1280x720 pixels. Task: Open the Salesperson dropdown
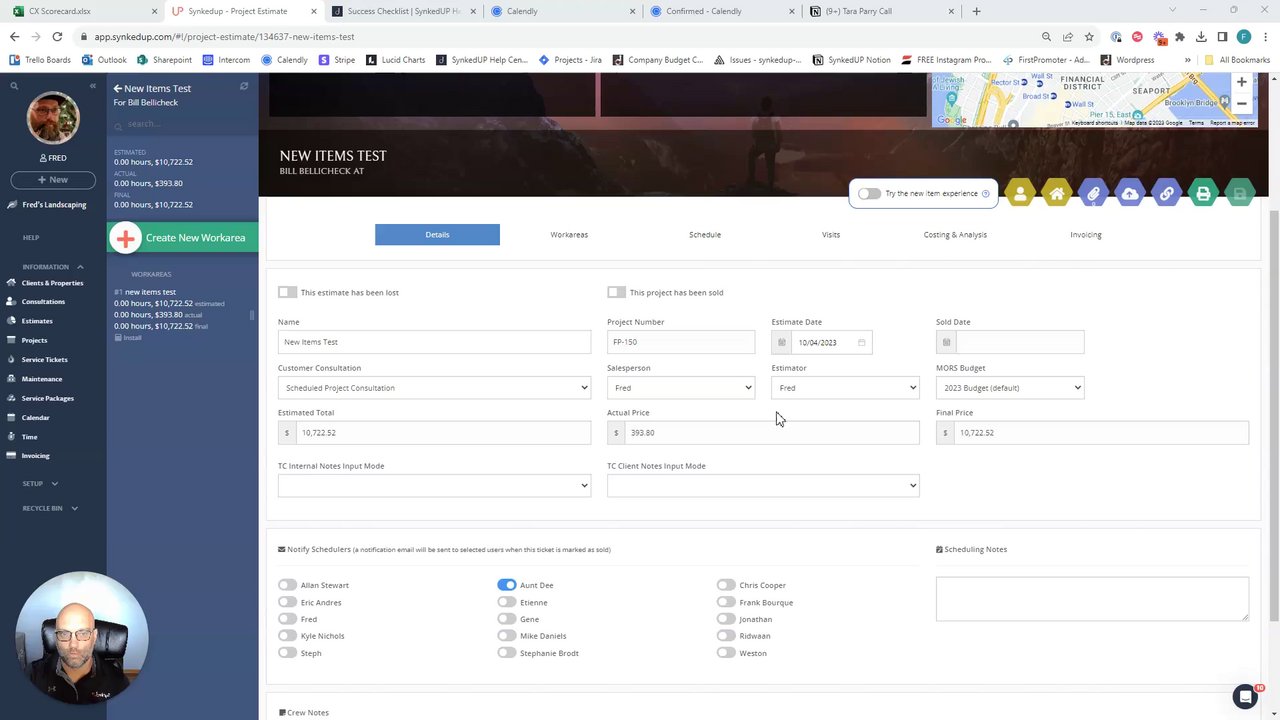point(681,388)
